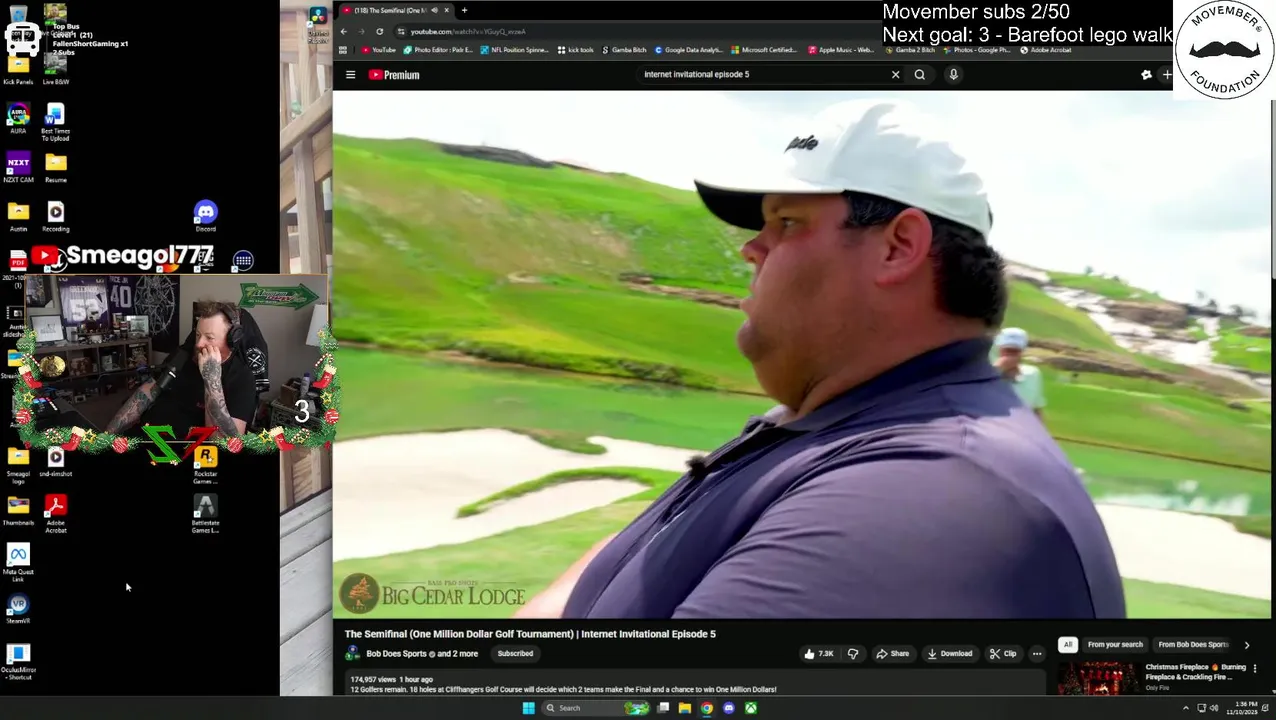Viewport: 1276px width, 720px height.
Task: Click the Christmas Fireplace Burning video title
Action: (1195, 672)
